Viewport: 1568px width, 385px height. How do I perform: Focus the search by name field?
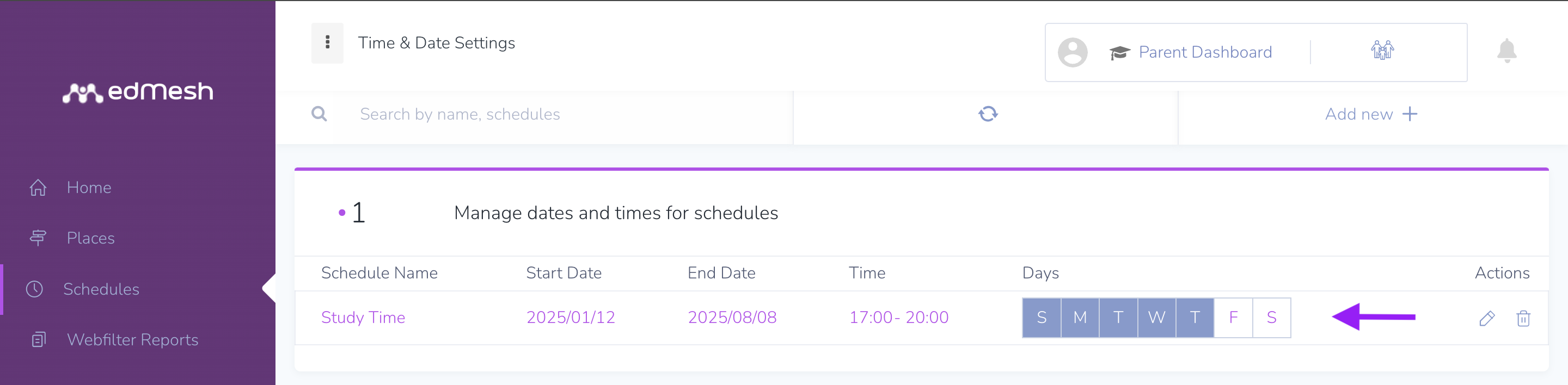click(x=560, y=114)
